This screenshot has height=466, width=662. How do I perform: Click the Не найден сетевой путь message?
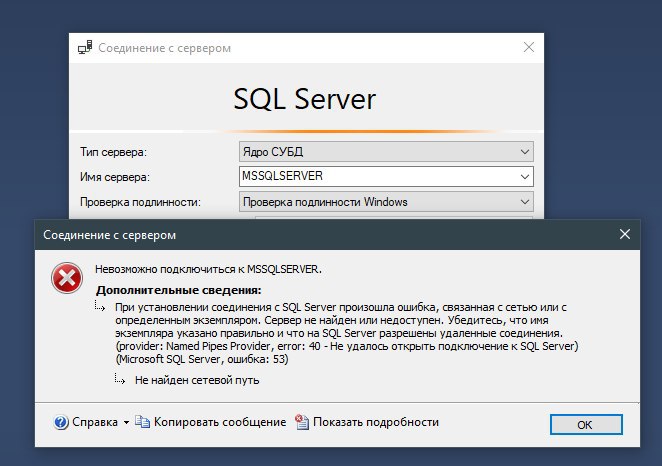(x=197, y=380)
